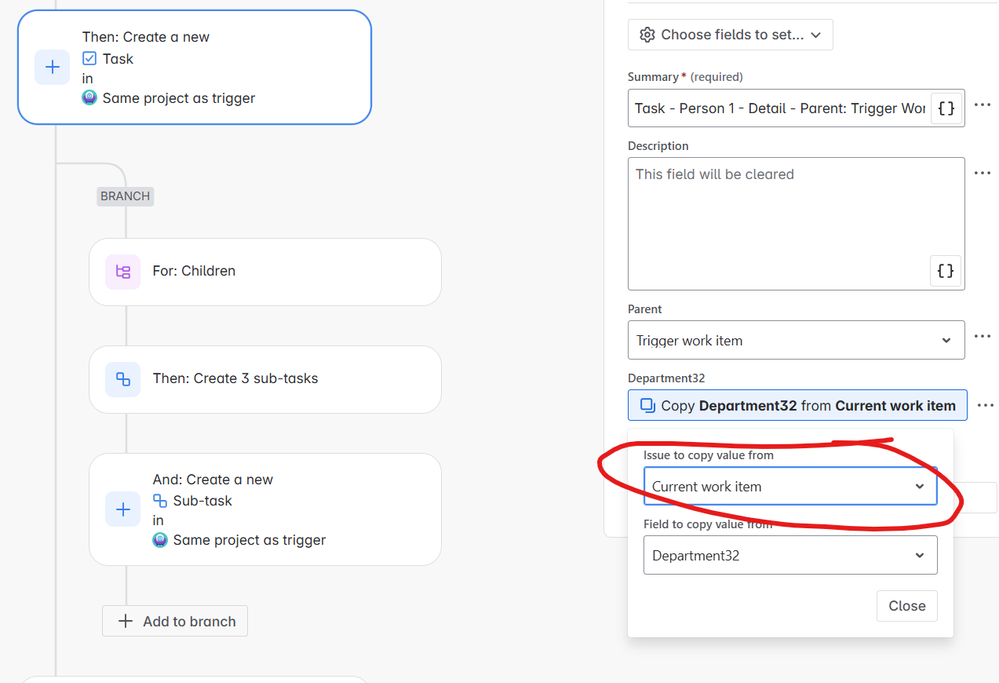Click the plus icon on the Create Task block
The image size is (999, 683).
52,67
